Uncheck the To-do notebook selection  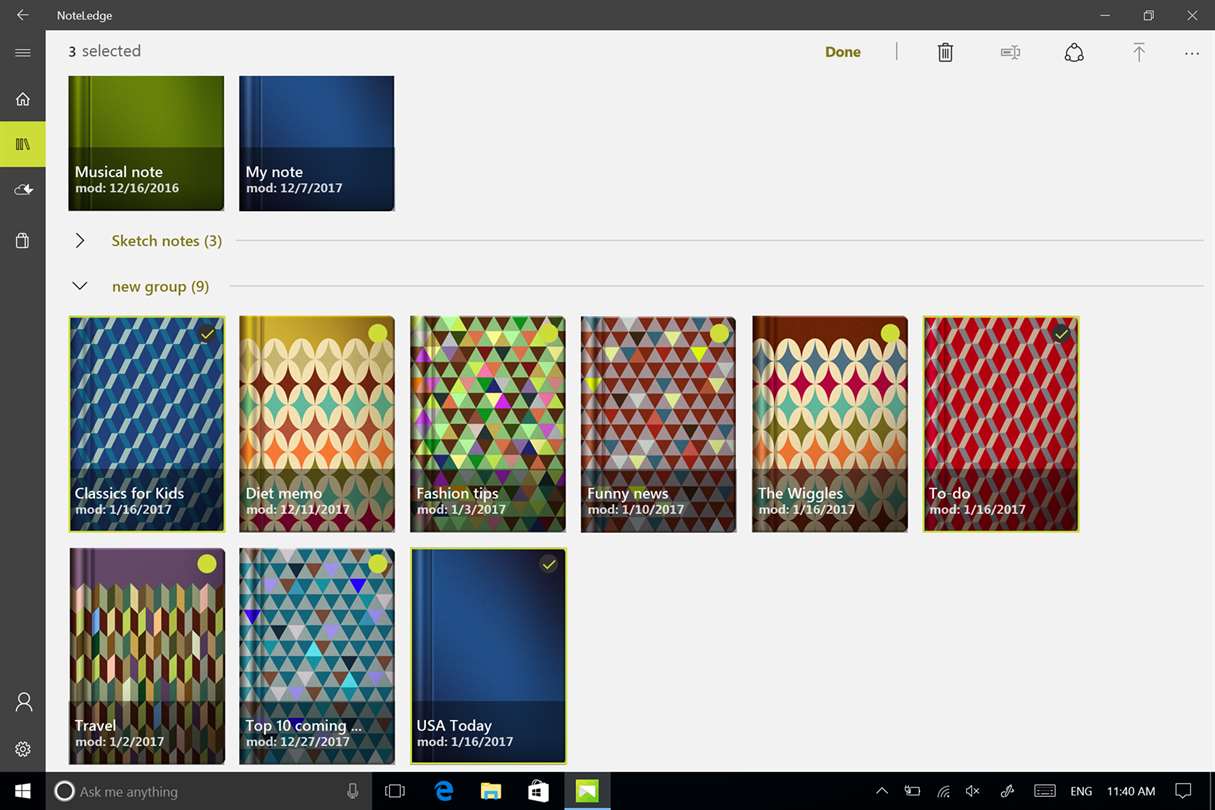click(x=1061, y=333)
